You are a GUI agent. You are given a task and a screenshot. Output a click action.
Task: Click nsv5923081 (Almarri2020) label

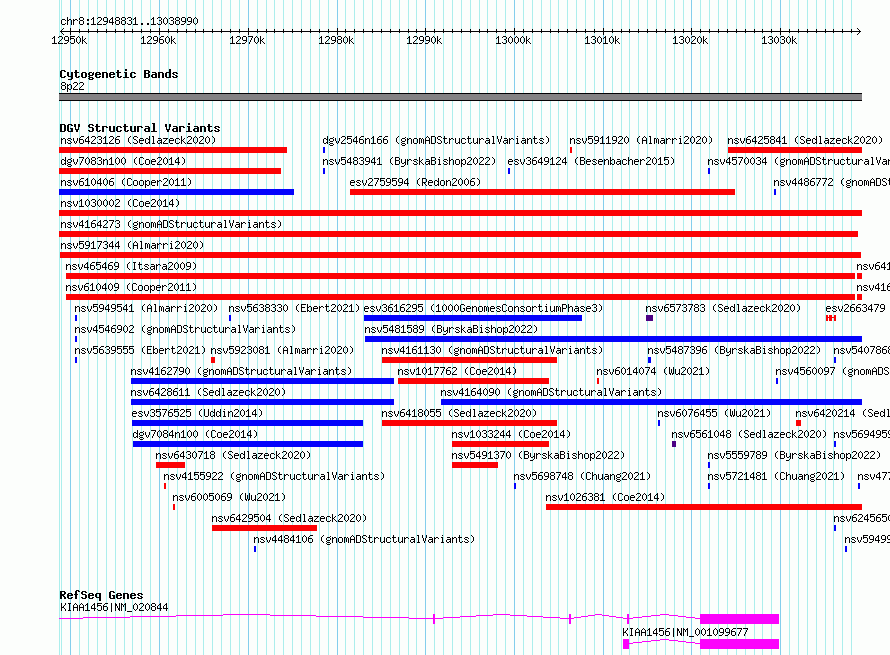point(282,350)
